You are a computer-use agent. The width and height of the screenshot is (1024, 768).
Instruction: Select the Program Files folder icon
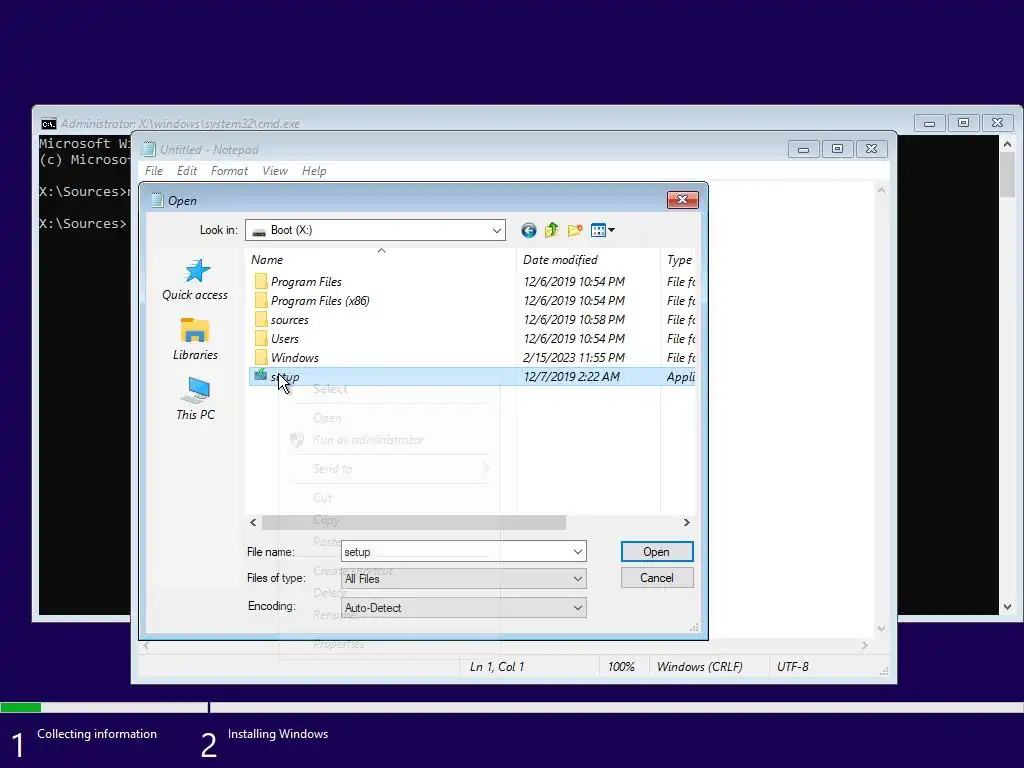pyautogui.click(x=261, y=281)
